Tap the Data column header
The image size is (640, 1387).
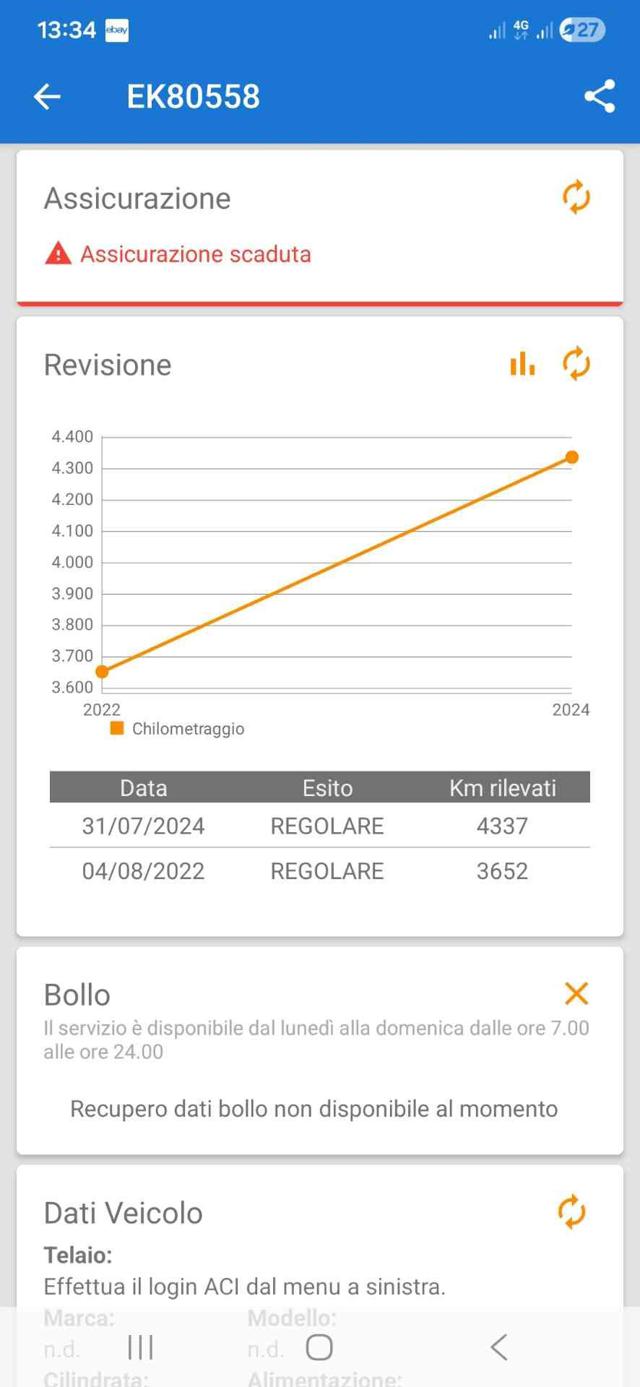pos(143,788)
